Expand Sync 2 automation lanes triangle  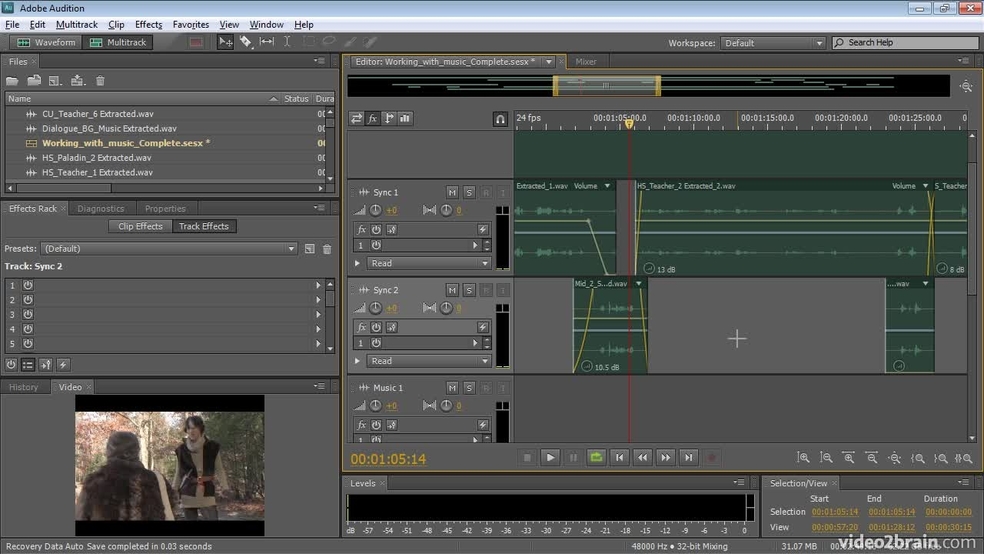357,361
